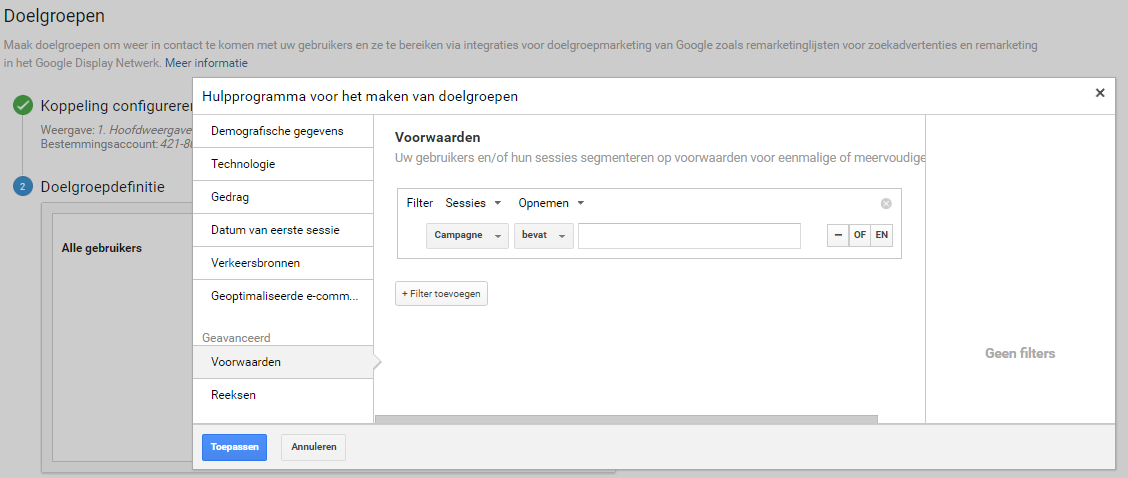Viewport: 1128px width, 478px height.
Task: Click the Geen filters text
Action: pos(1019,353)
